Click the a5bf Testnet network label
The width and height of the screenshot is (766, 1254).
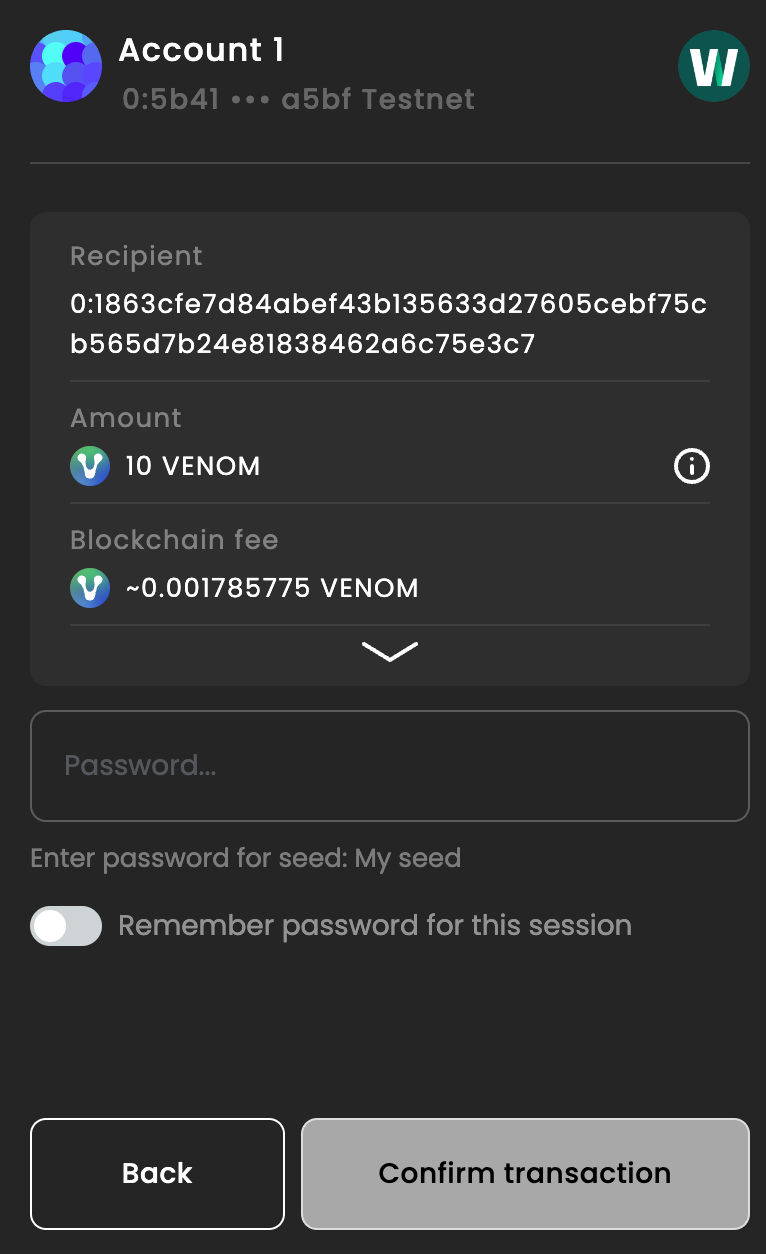[x=378, y=99]
